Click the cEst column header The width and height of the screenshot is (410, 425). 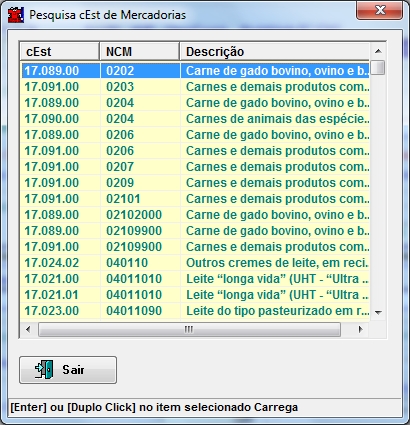pos(60,52)
